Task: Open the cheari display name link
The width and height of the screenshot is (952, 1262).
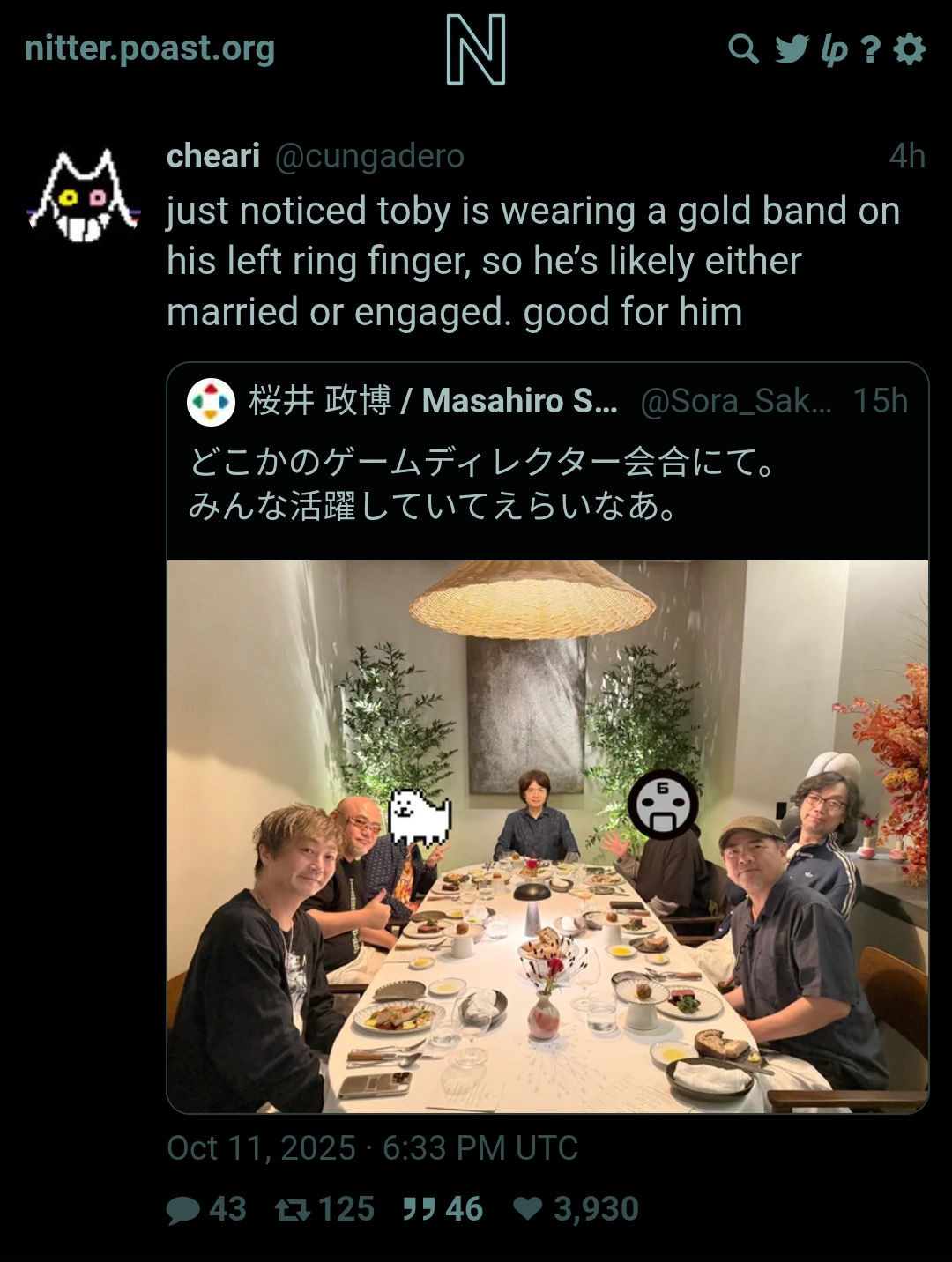Action: click(213, 156)
